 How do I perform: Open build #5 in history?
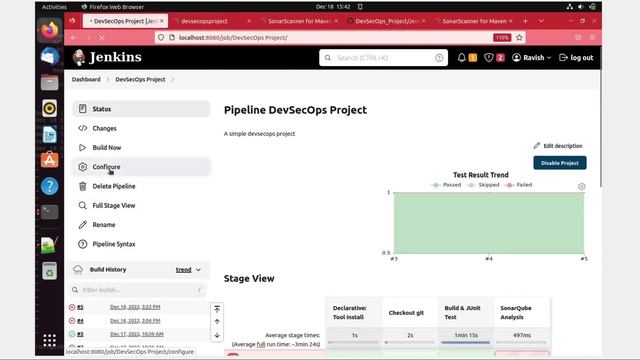pos(80,307)
